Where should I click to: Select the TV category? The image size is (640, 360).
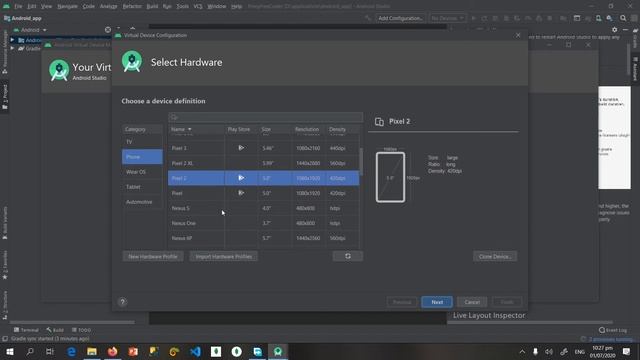(142, 142)
